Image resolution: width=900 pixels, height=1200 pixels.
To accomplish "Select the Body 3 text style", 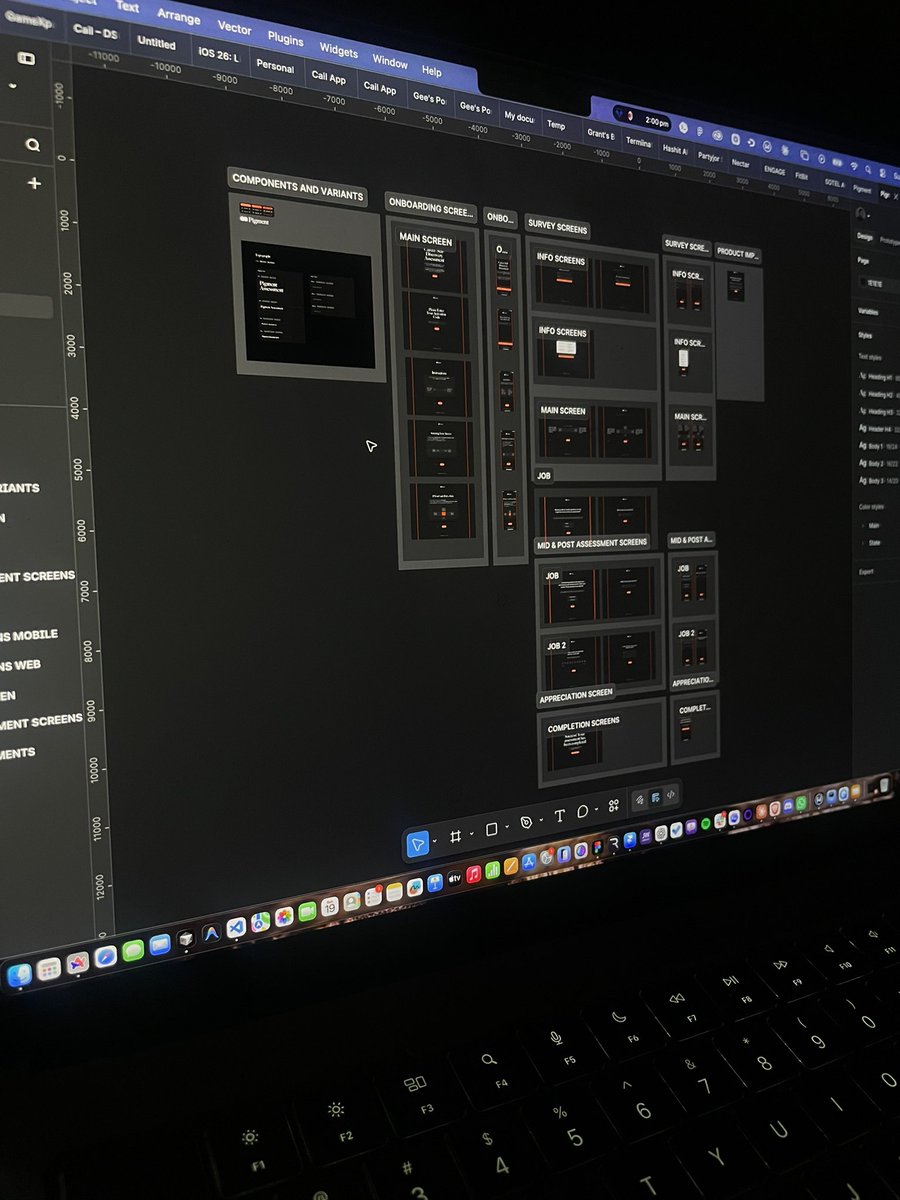I will (x=878, y=480).
